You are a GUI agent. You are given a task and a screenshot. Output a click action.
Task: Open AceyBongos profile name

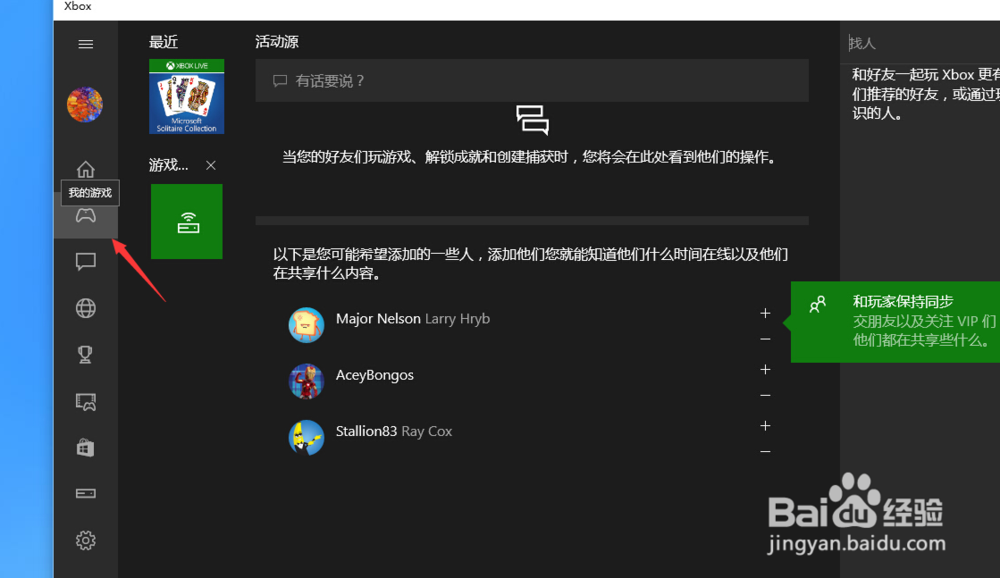[x=374, y=375]
